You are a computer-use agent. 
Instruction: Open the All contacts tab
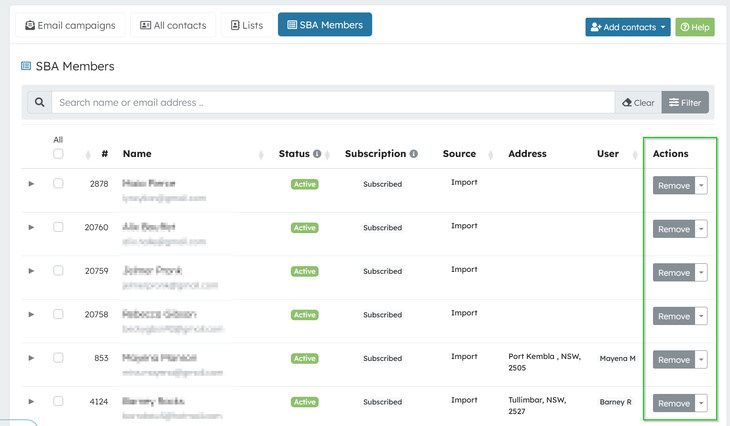(x=173, y=25)
